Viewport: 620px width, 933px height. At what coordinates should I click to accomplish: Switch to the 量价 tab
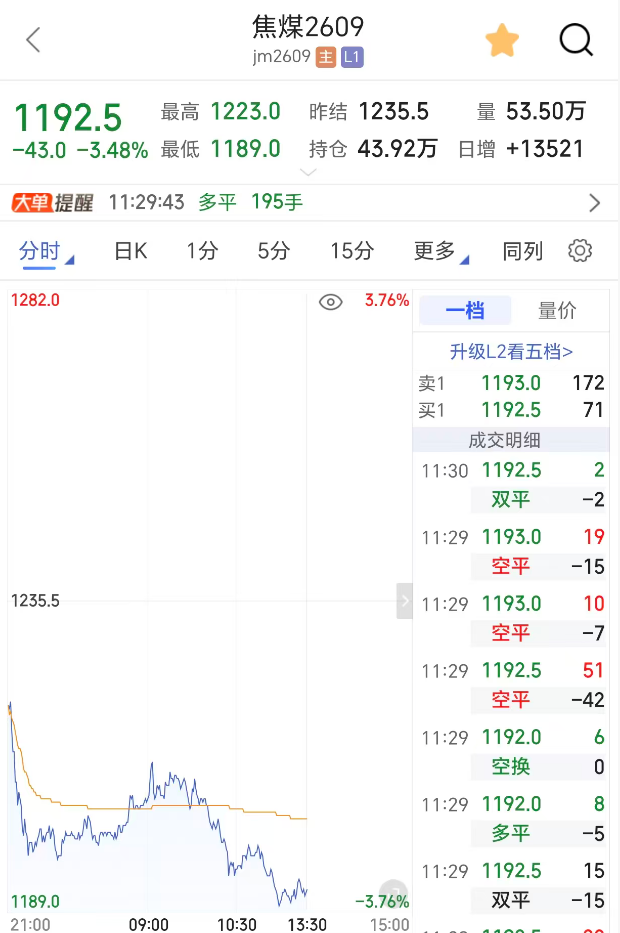tap(557, 310)
